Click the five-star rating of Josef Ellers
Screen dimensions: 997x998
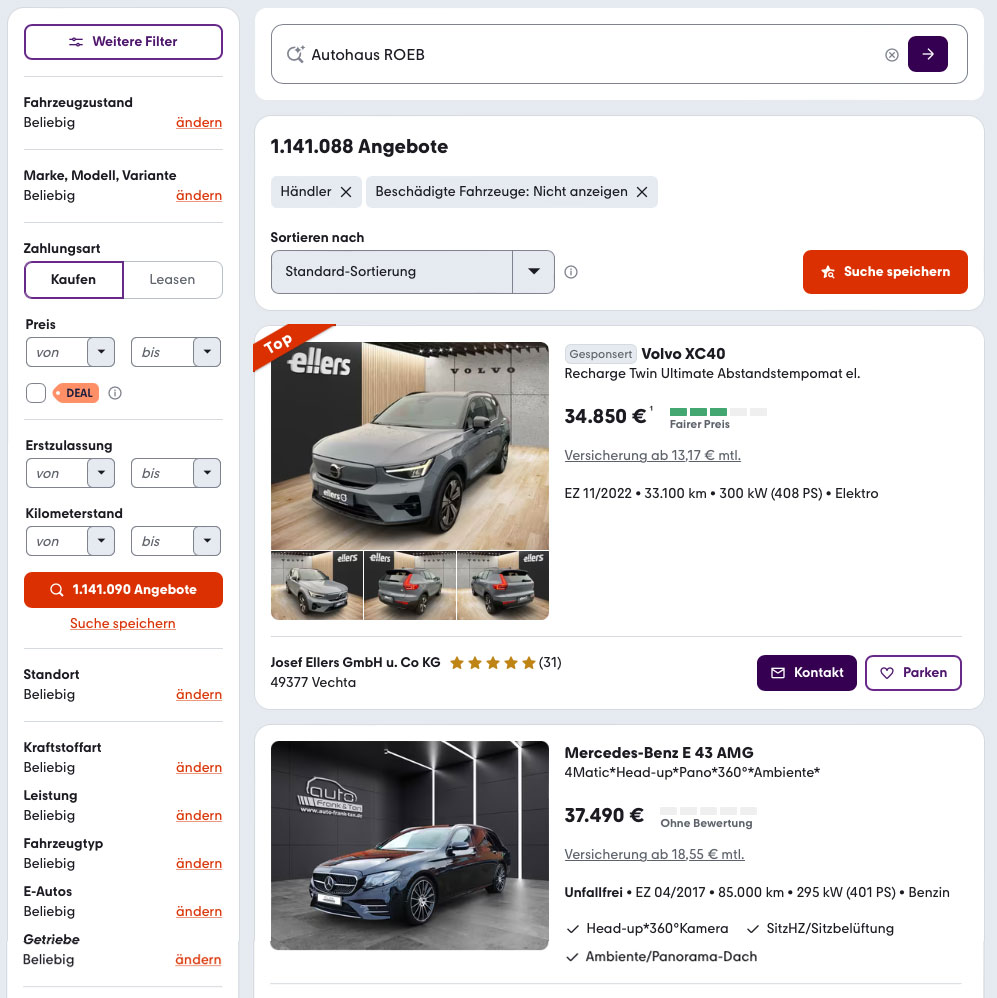tap(492, 663)
